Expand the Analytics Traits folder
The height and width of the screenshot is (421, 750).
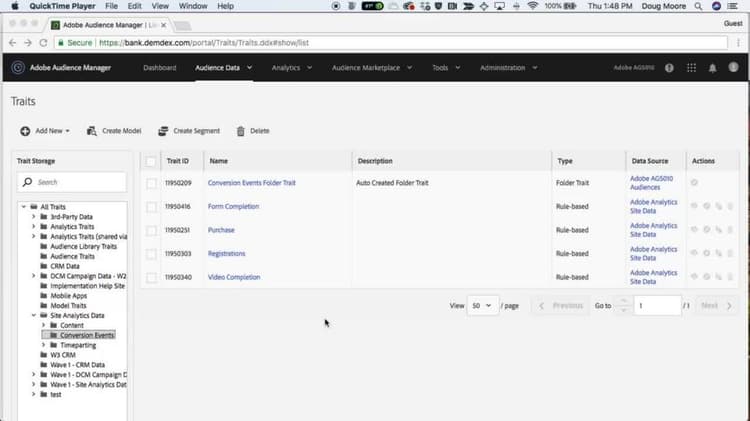click(33, 226)
